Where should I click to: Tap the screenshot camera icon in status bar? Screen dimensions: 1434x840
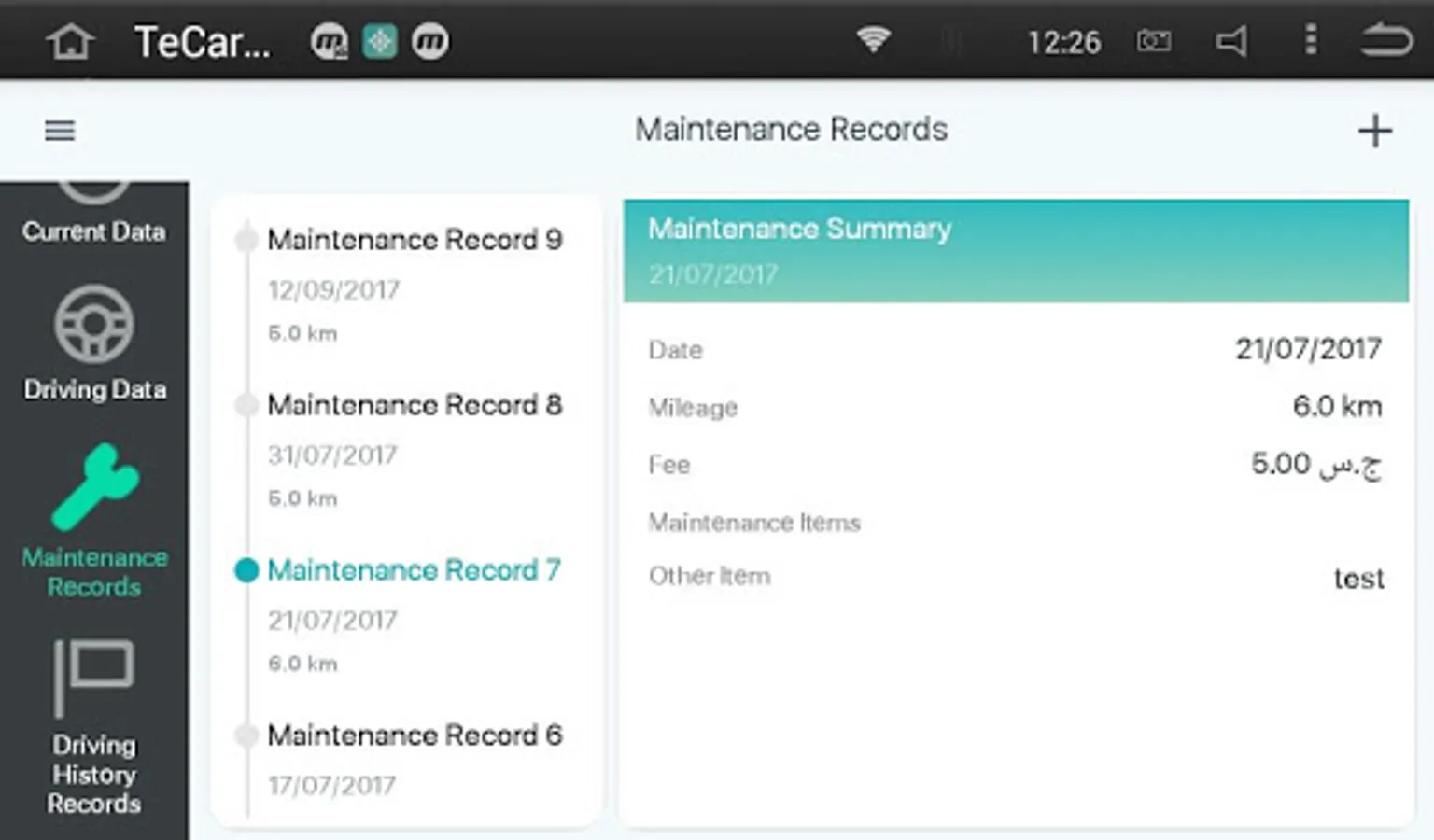[x=1154, y=41]
